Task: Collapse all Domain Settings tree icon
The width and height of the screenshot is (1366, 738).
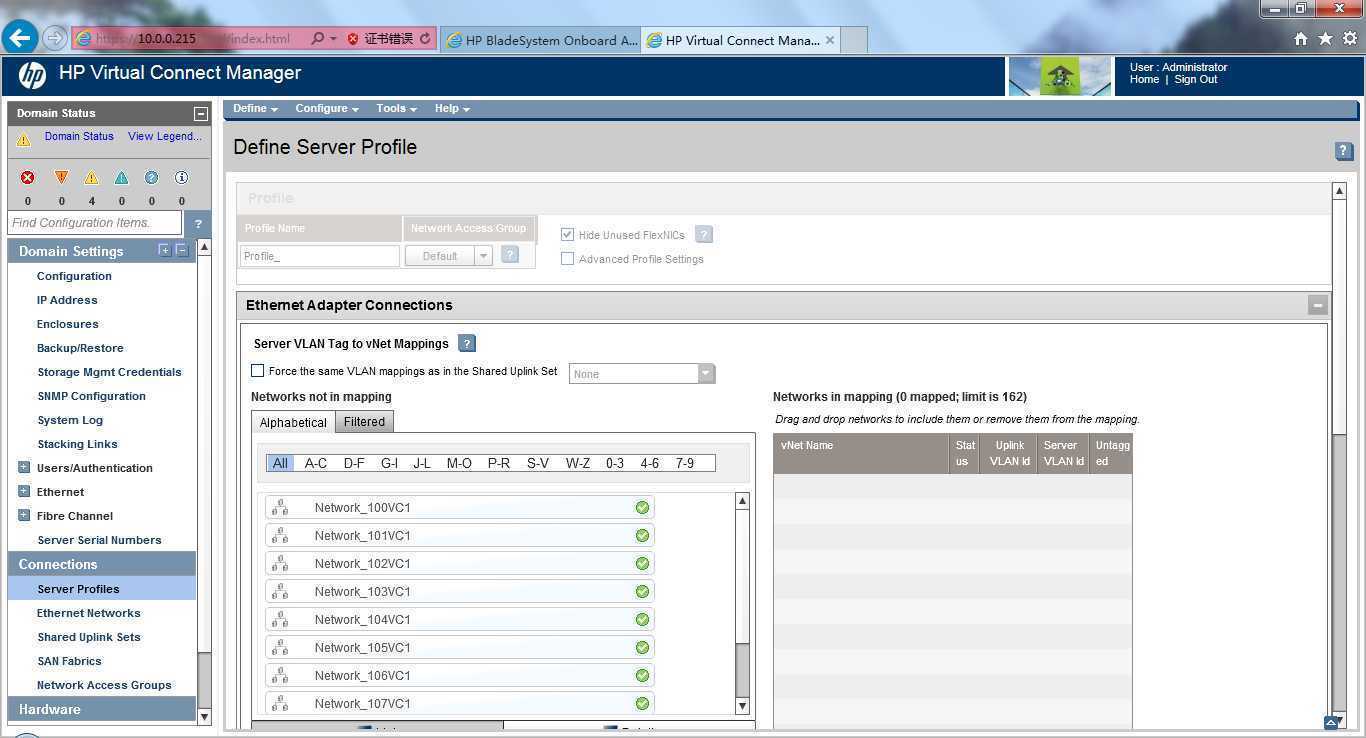Action: coord(182,250)
